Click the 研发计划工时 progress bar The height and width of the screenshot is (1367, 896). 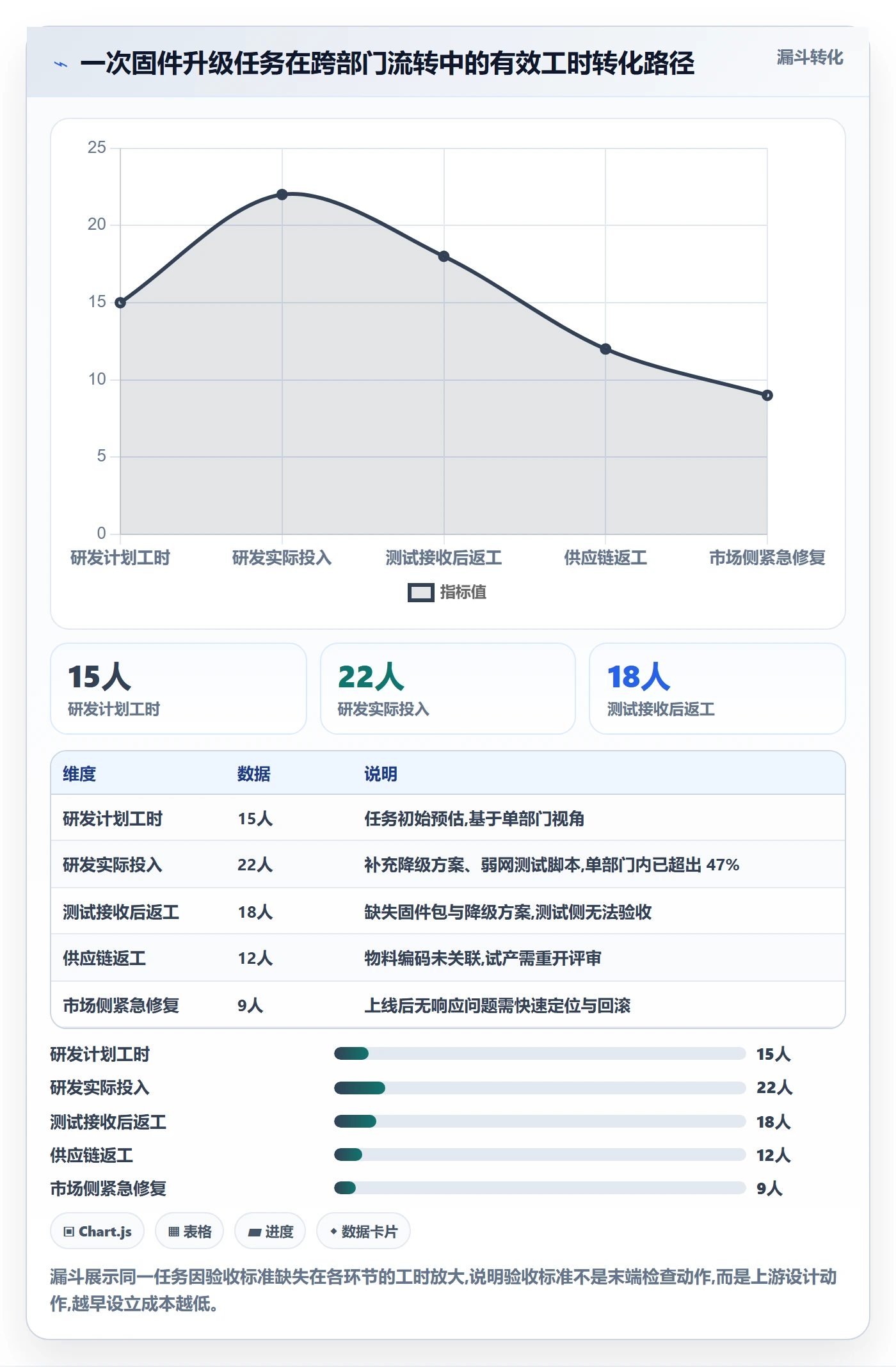pos(540,1053)
